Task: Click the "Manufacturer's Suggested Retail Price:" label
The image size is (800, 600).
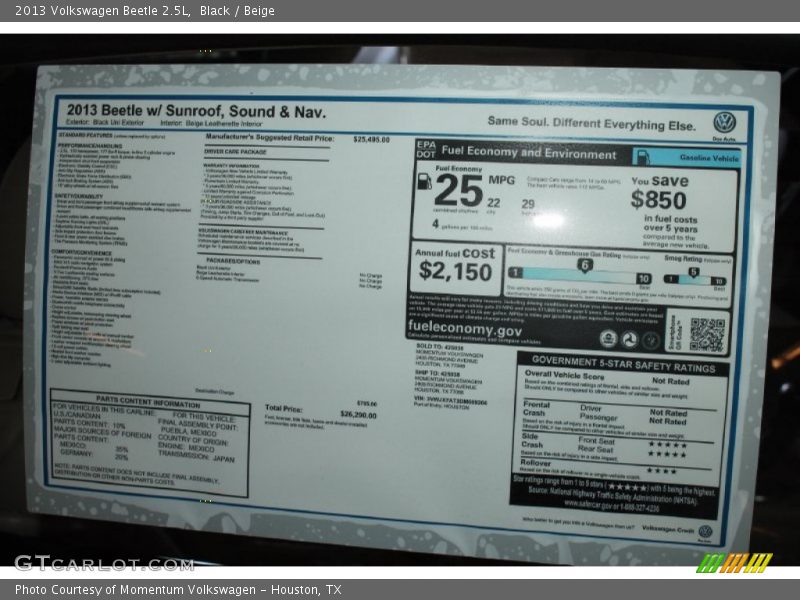Action: (x=270, y=138)
